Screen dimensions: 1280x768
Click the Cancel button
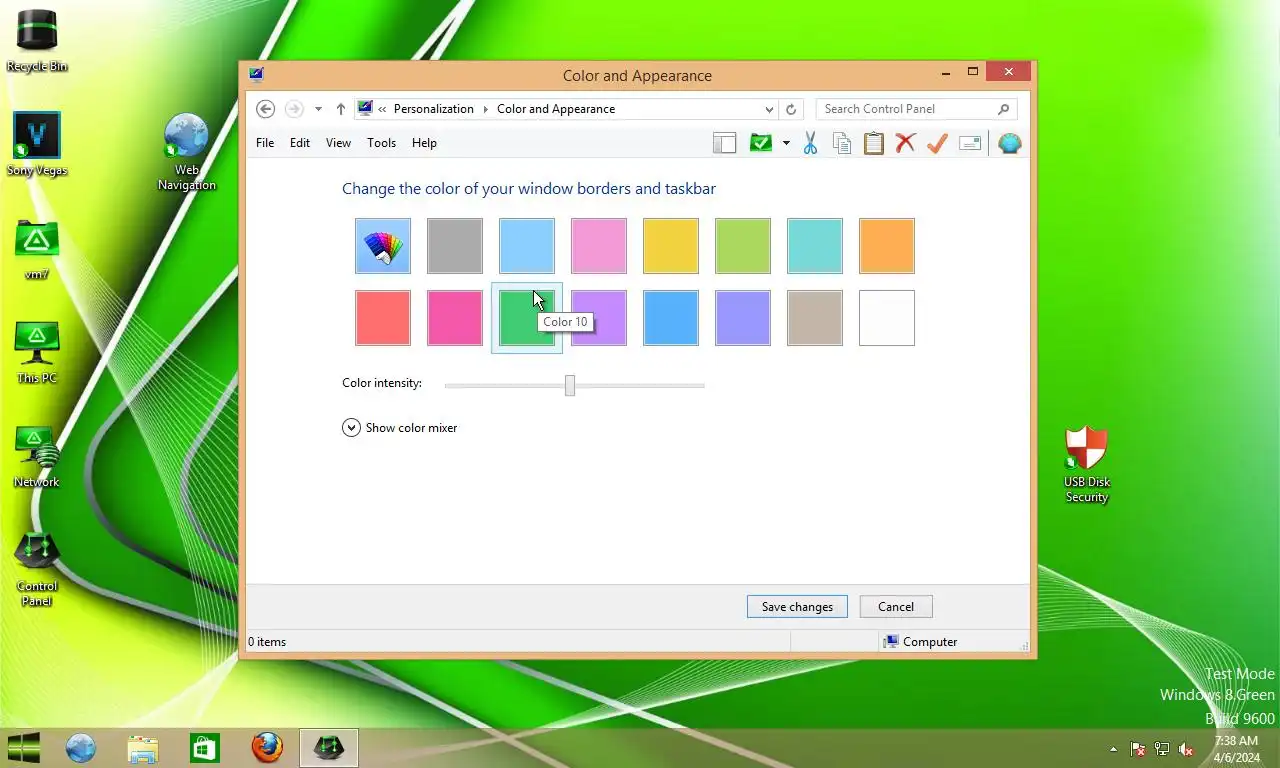pyautogui.click(x=896, y=607)
